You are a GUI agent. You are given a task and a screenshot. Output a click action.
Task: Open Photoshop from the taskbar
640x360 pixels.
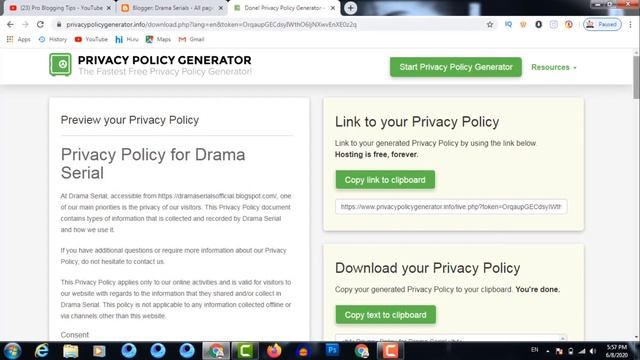tap(332, 351)
